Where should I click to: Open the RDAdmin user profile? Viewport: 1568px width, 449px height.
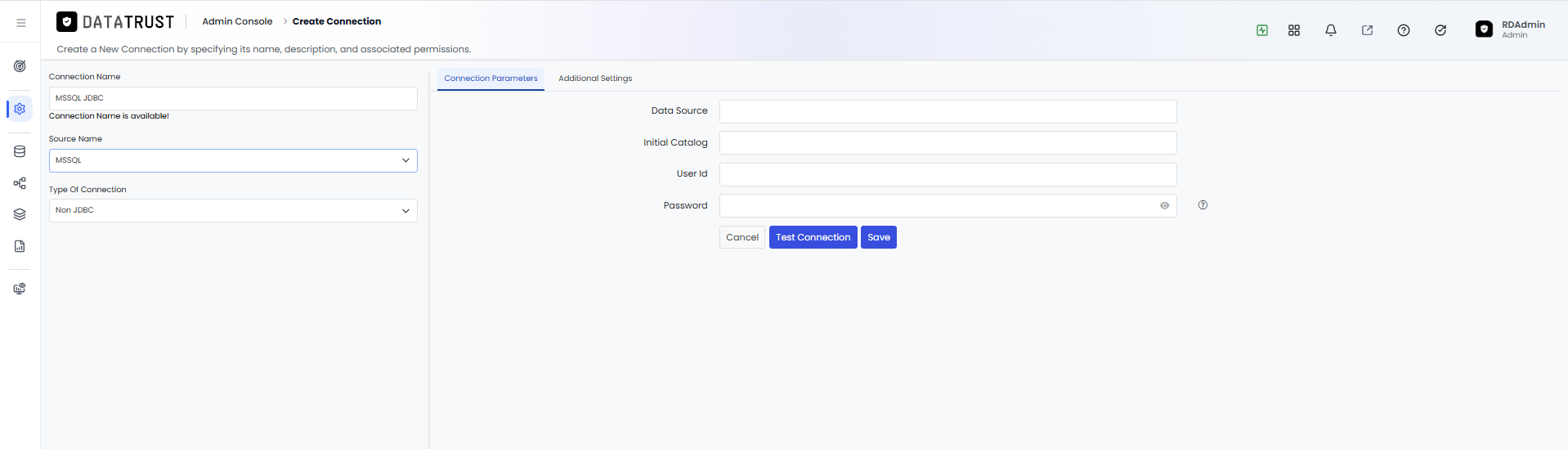(1511, 29)
